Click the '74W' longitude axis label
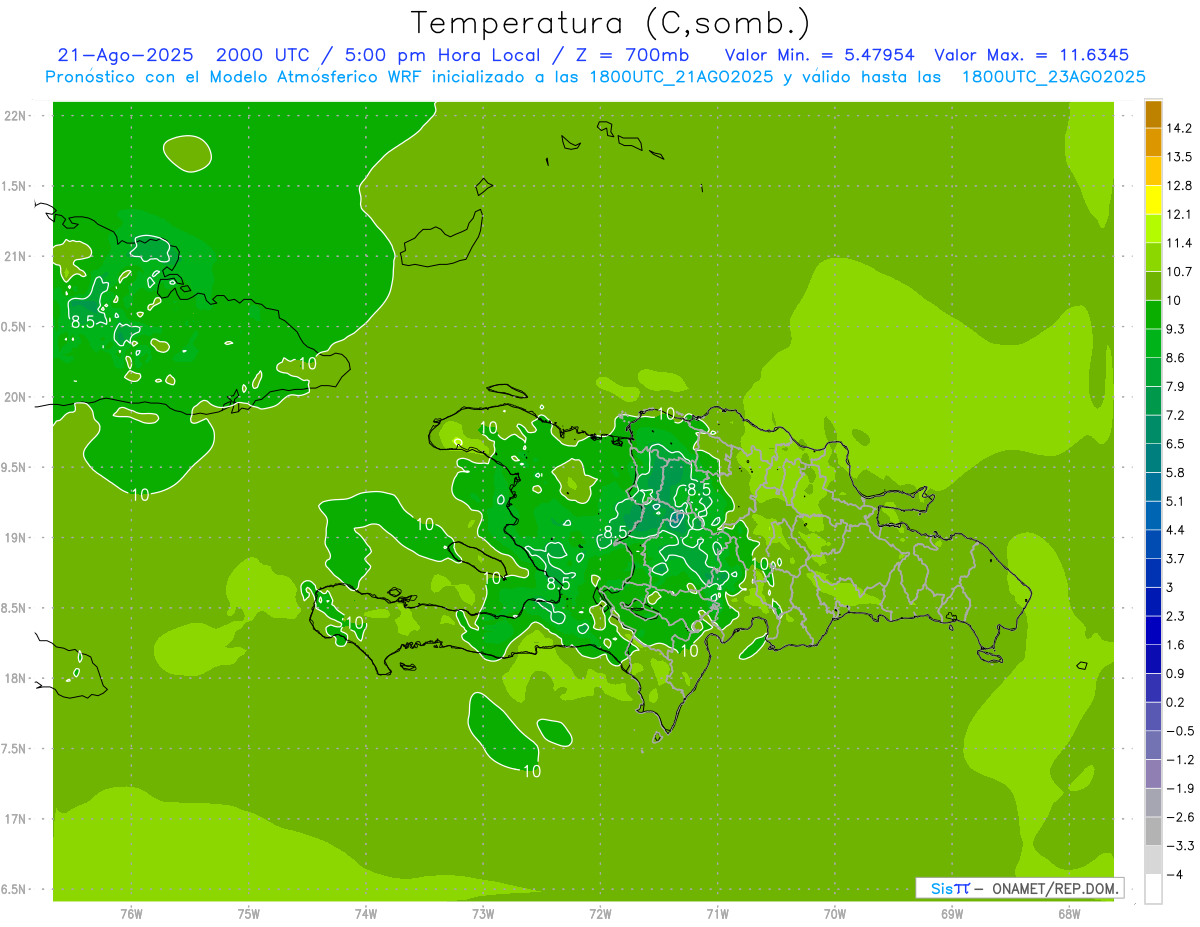Viewport: 1200px width, 927px height. click(x=365, y=914)
